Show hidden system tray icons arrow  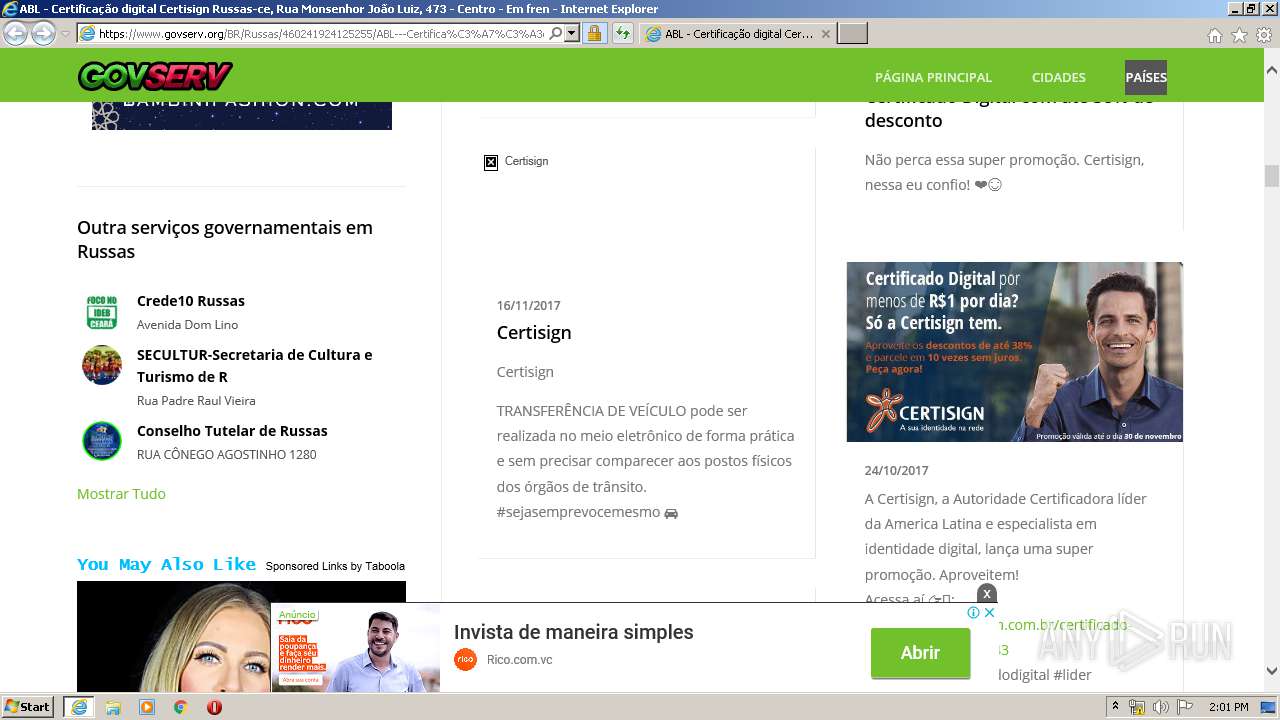point(1116,707)
